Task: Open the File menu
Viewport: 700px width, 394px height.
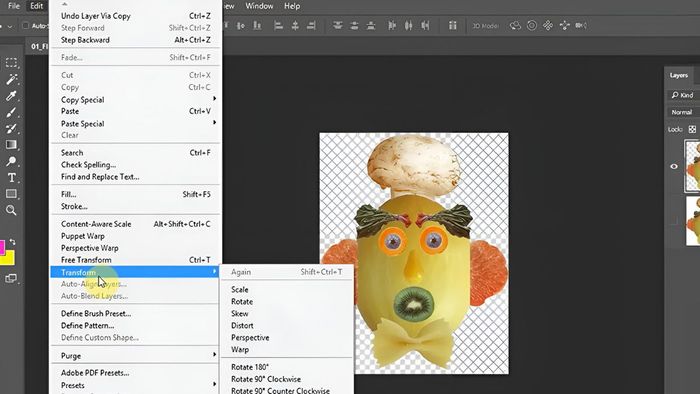Action: pos(14,6)
